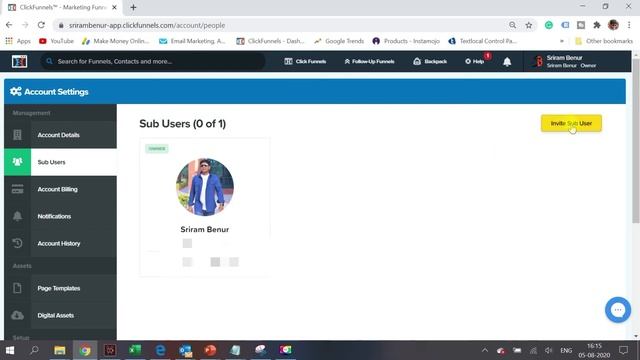
Task: Click the page vertical scrollbar
Action: pyautogui.click(x=636, y=141)
